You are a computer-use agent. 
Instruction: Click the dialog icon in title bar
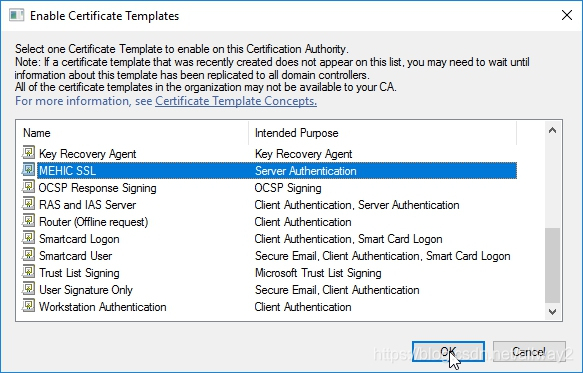tap(16, 16)
